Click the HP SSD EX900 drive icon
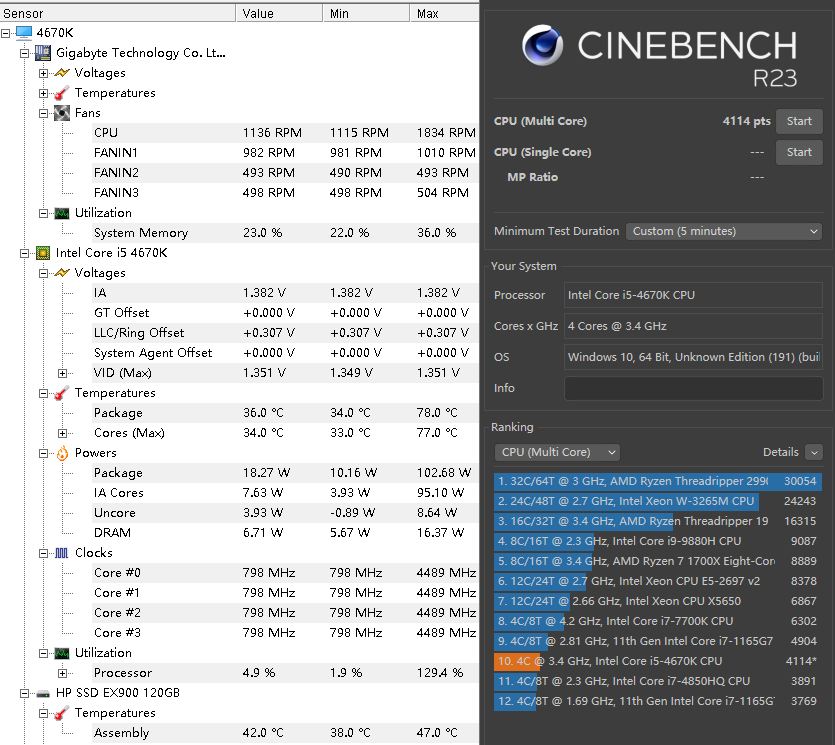 (x=43, y=693)
